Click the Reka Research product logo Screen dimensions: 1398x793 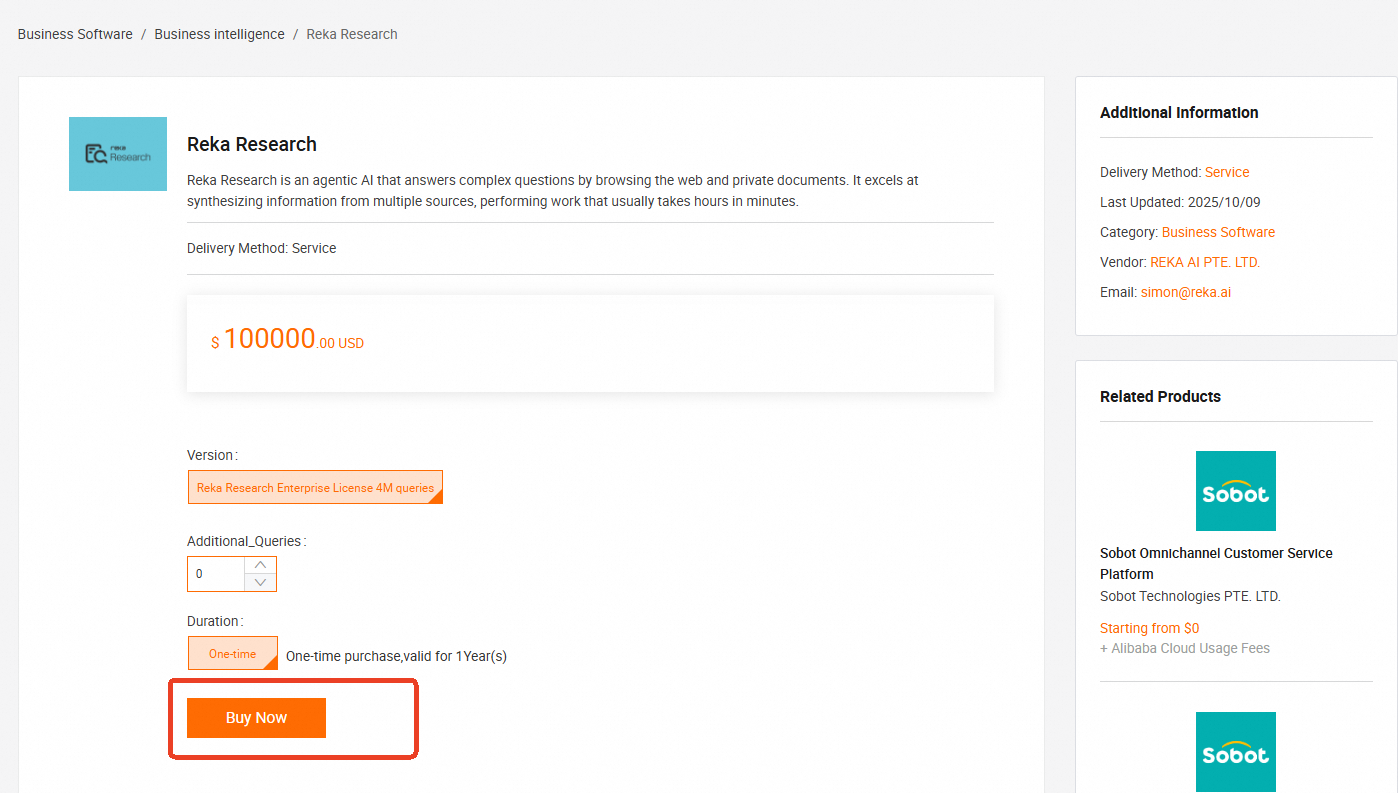[118, 154]
